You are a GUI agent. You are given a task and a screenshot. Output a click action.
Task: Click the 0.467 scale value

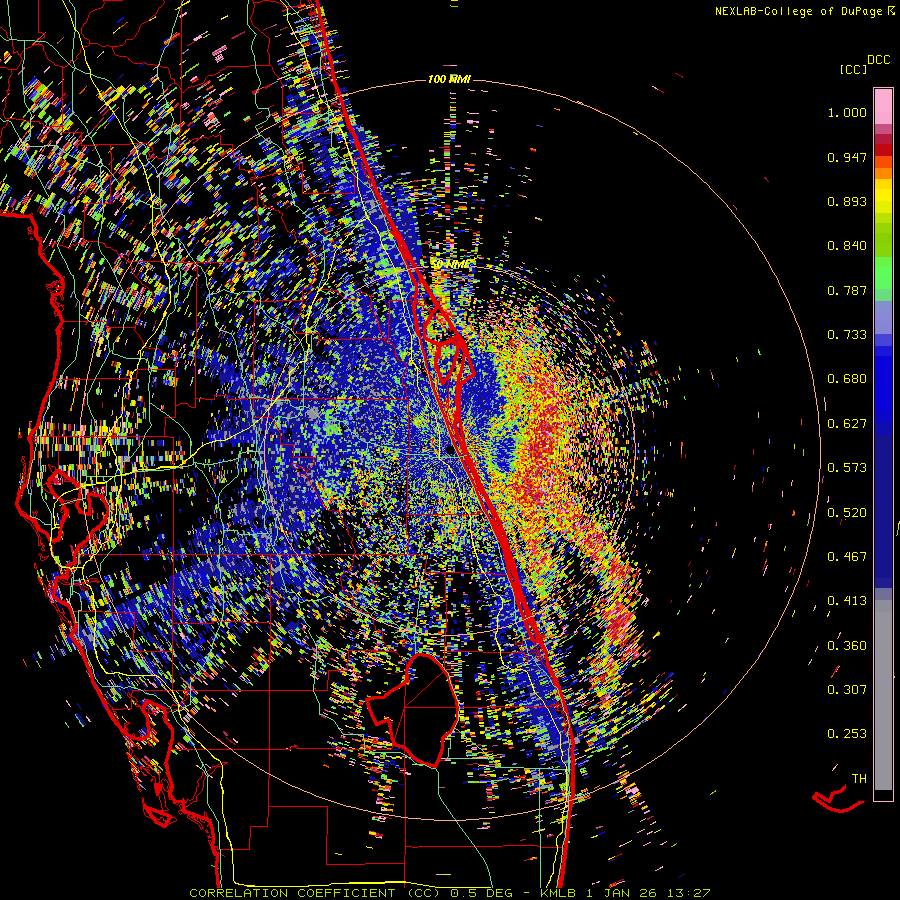[847, 557]
